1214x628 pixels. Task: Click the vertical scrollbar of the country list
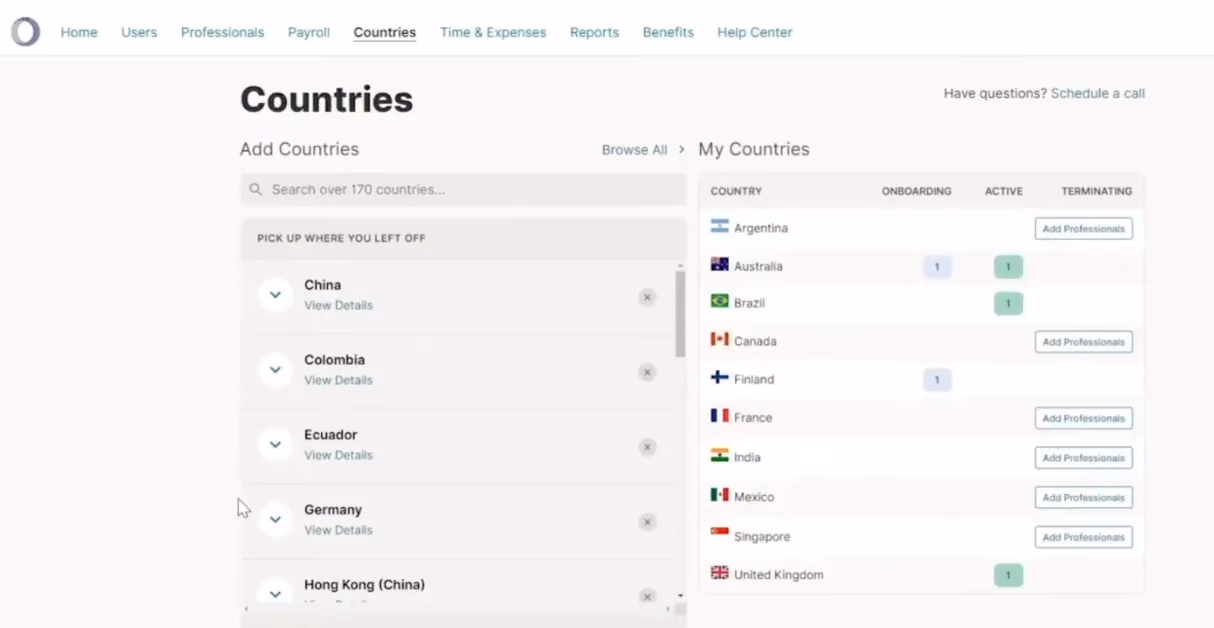click(x=680, y=315)
